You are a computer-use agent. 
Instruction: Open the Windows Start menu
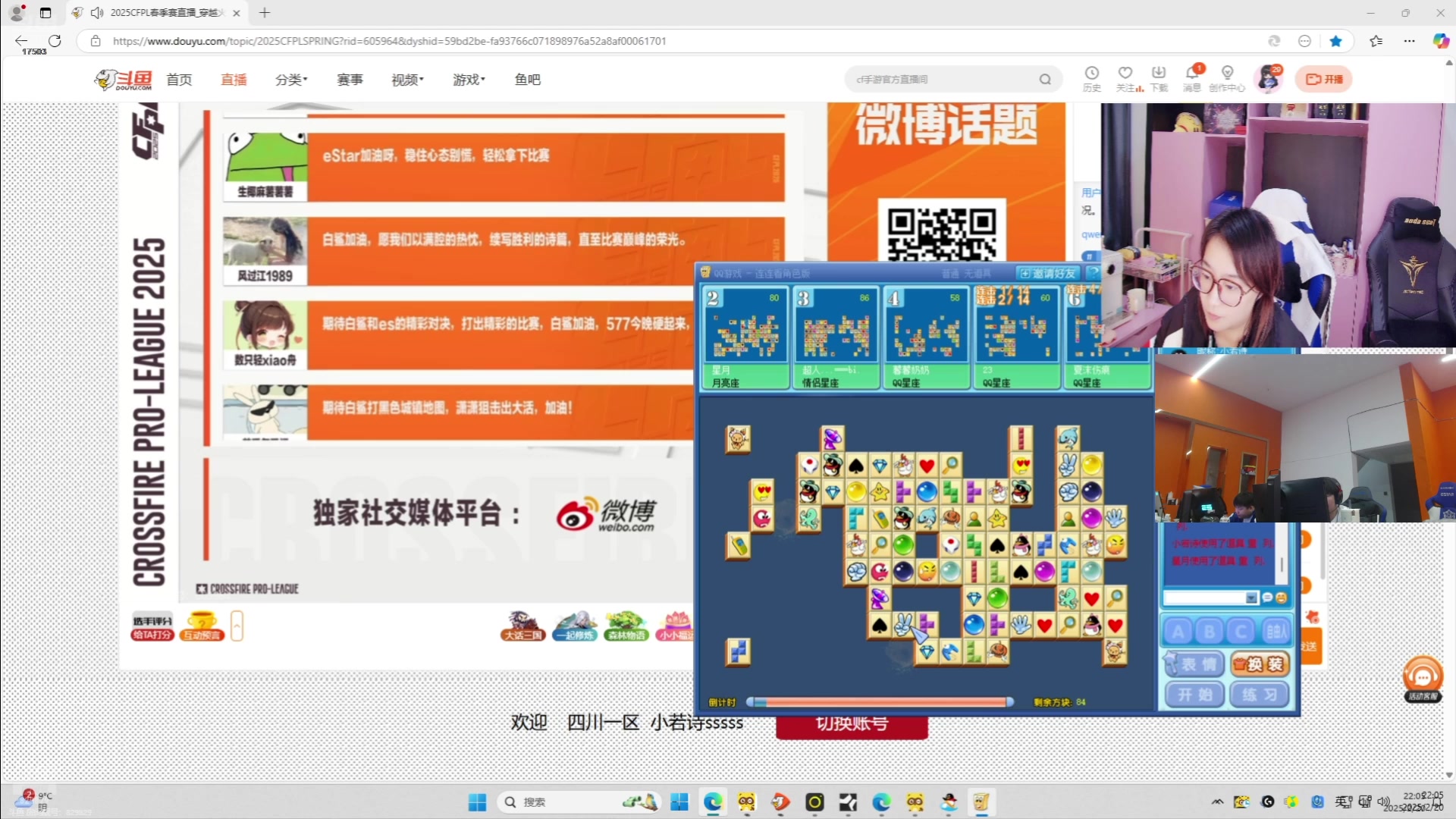pos(477,802)
